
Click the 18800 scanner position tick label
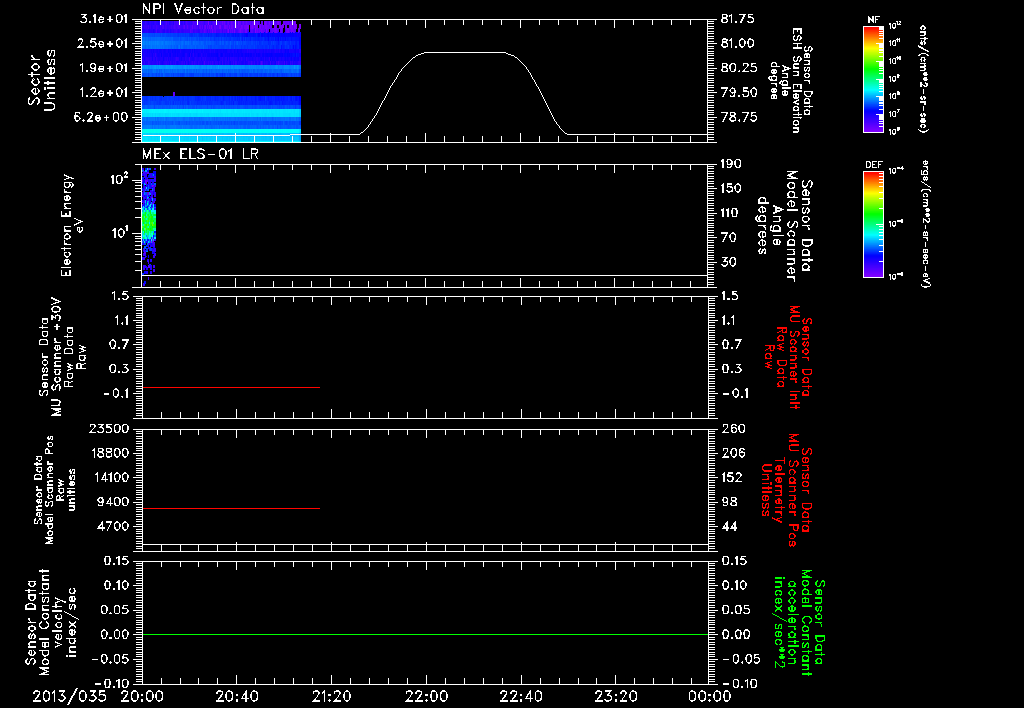108,453
